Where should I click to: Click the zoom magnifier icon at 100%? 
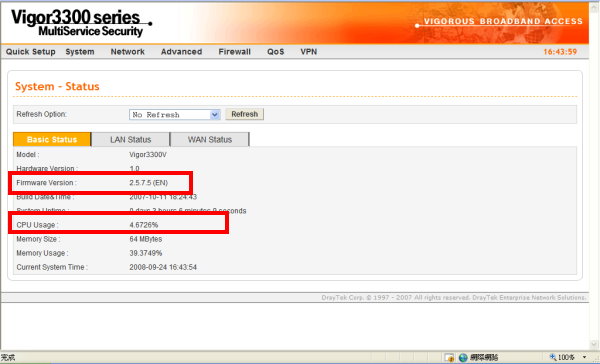pos(553,357)
